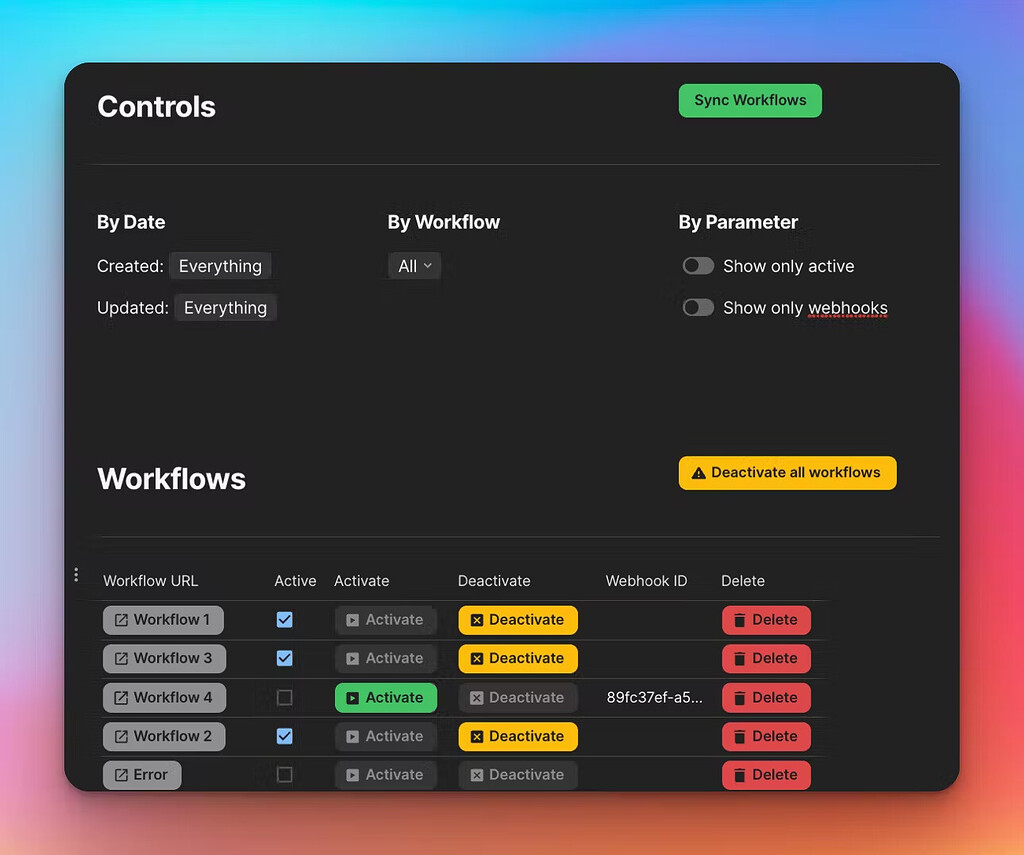
Task: Enable the Show only webhooks toggle
Action: (698, 308)
